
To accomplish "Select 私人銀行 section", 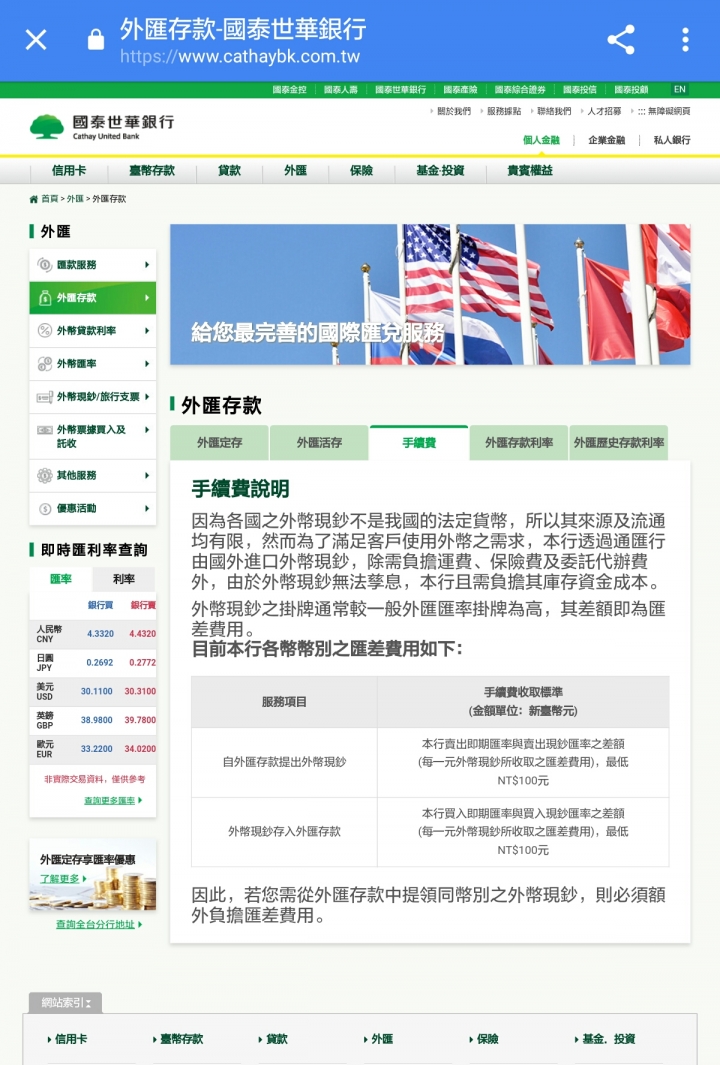I will tap(672, 140).
